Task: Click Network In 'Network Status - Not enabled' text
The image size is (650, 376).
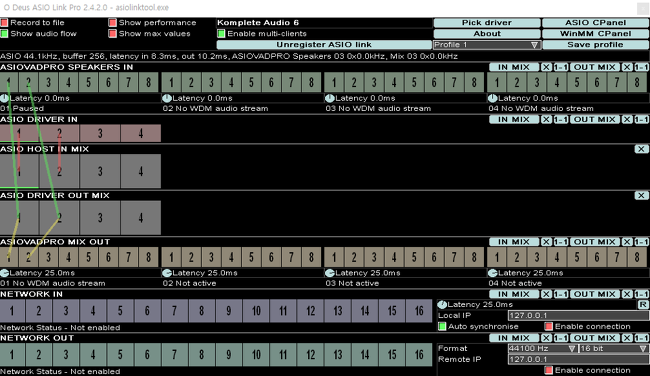Action: [60, 327]
